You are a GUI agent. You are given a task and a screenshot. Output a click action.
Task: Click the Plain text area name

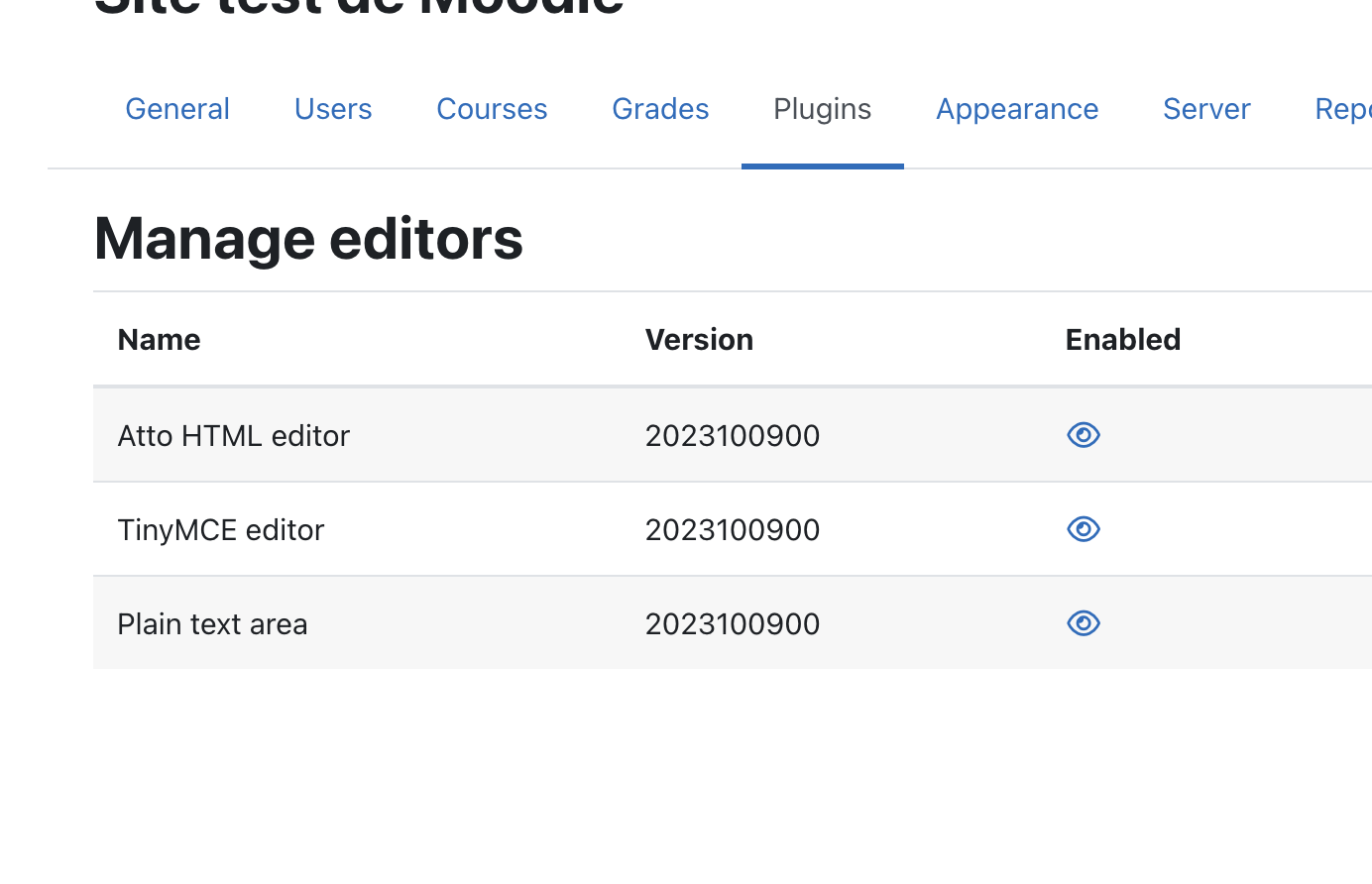(x=212, y=624)
